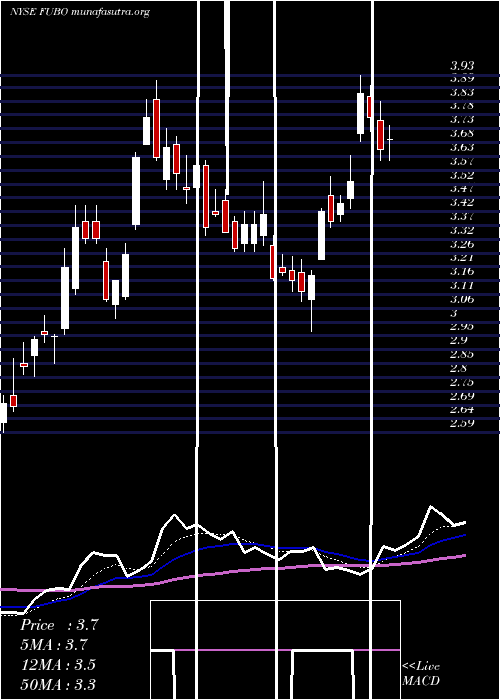Screen dimensions: 500x700
Task: Select the 3.26 price axis label
Action: [462, 245]
